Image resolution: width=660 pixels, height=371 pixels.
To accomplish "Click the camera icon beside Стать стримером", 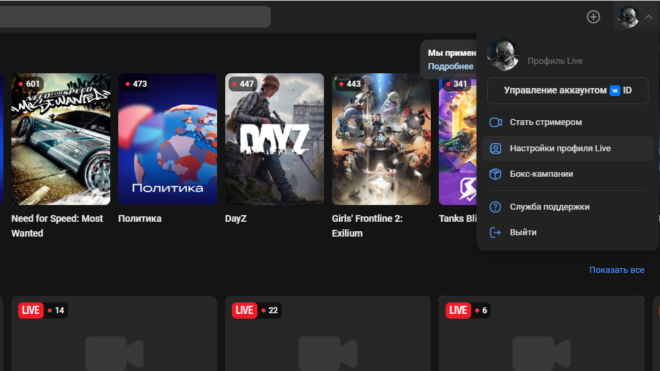I will [x=495, y=122].
